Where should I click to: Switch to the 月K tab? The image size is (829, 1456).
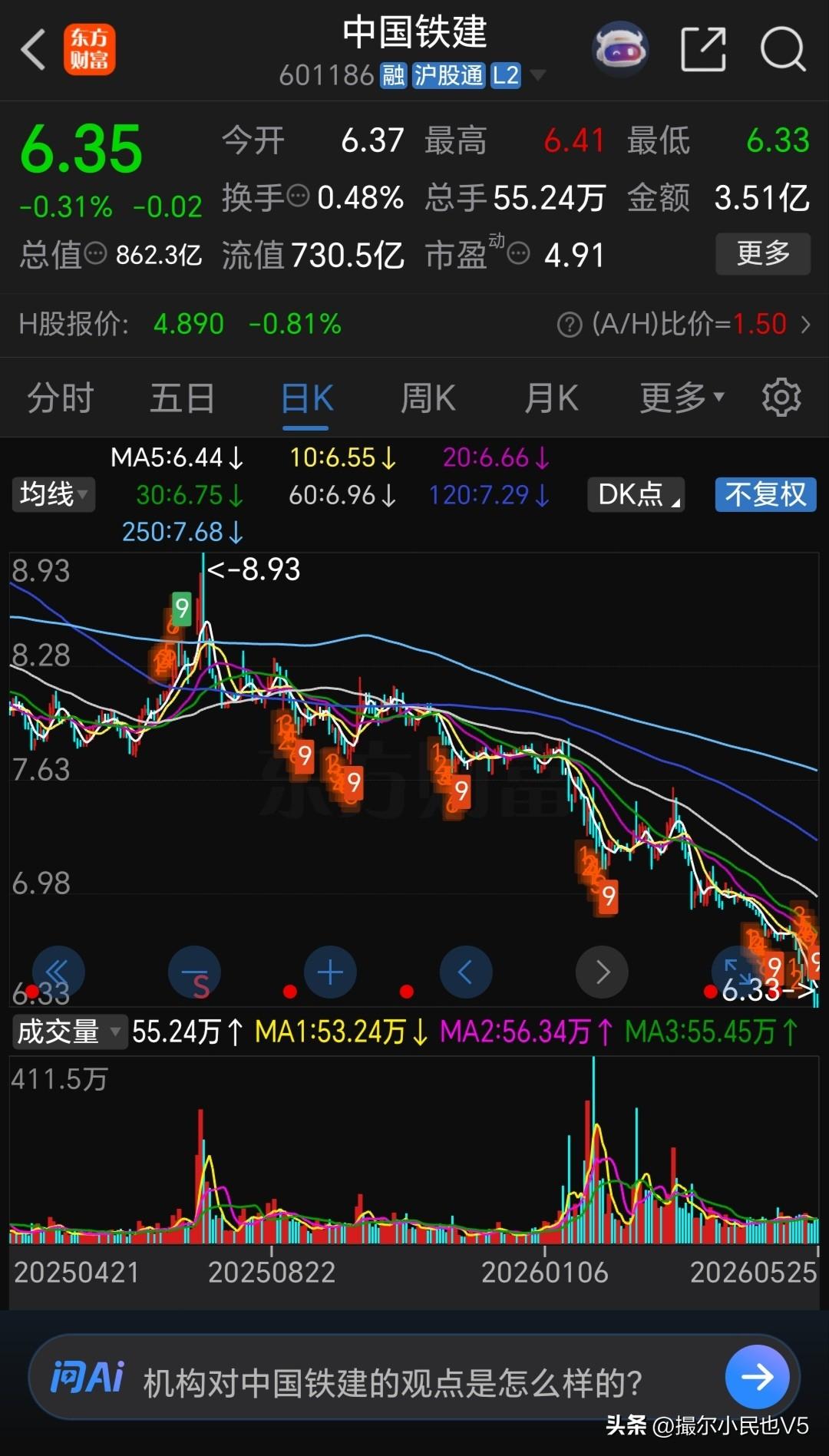pos(551,398)
